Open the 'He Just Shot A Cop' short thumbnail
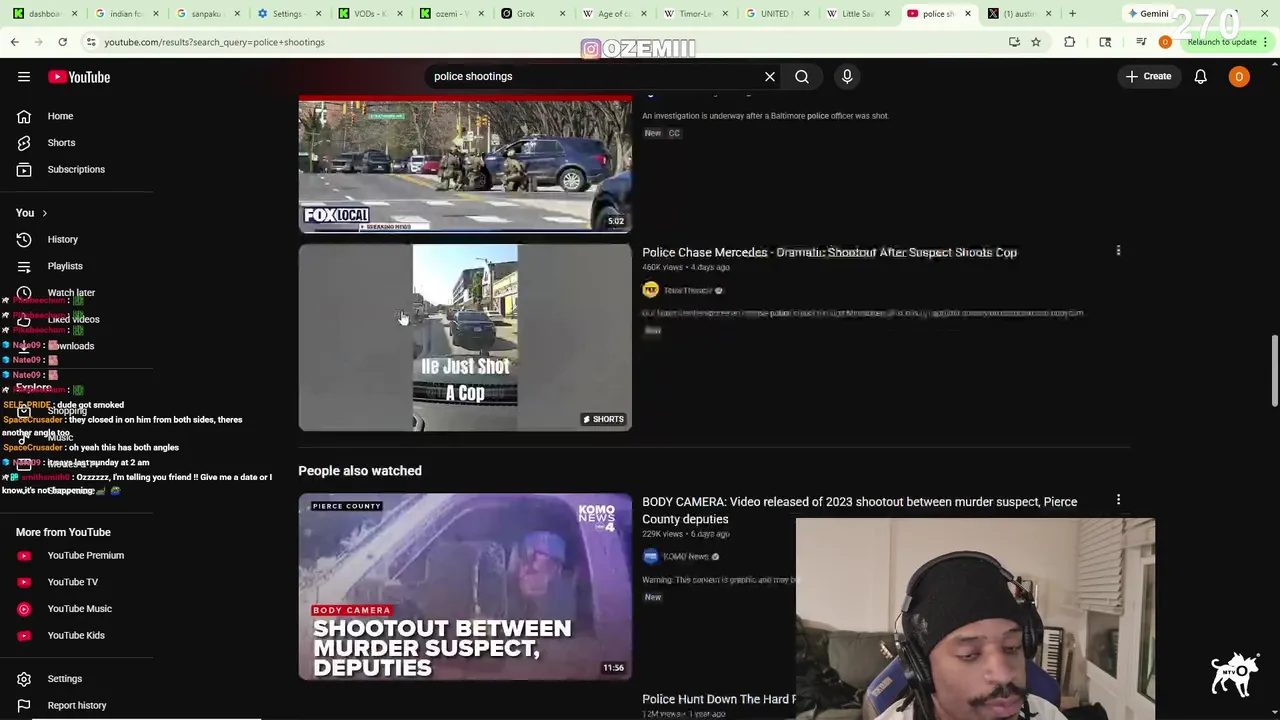 tap(465, 338)
